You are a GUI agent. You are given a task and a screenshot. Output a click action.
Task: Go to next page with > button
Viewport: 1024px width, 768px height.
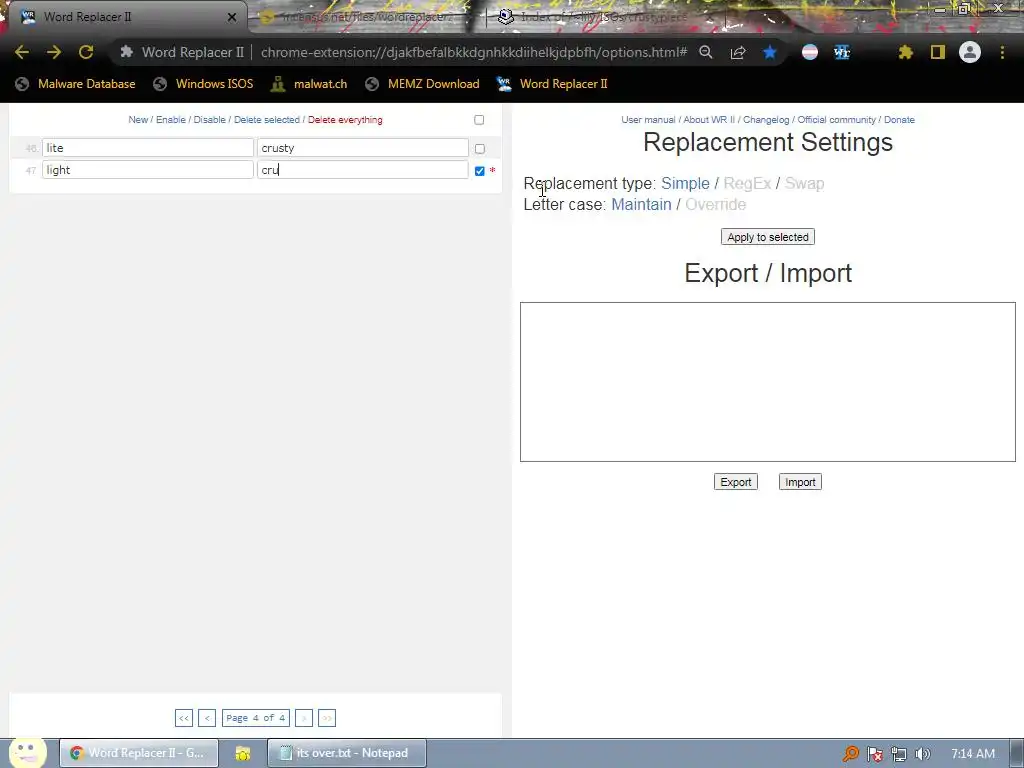click(304, 718)
